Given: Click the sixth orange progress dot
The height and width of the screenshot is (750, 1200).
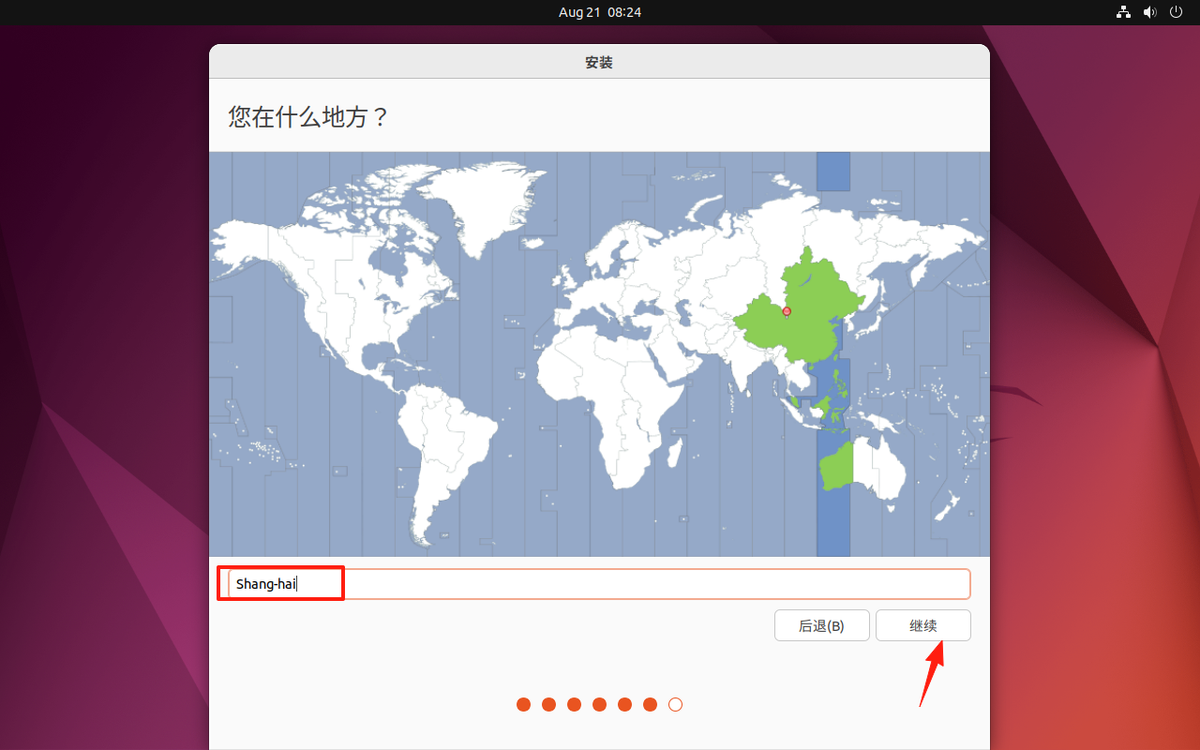Looking at the screenshot, I should click(x=650, y=705).
